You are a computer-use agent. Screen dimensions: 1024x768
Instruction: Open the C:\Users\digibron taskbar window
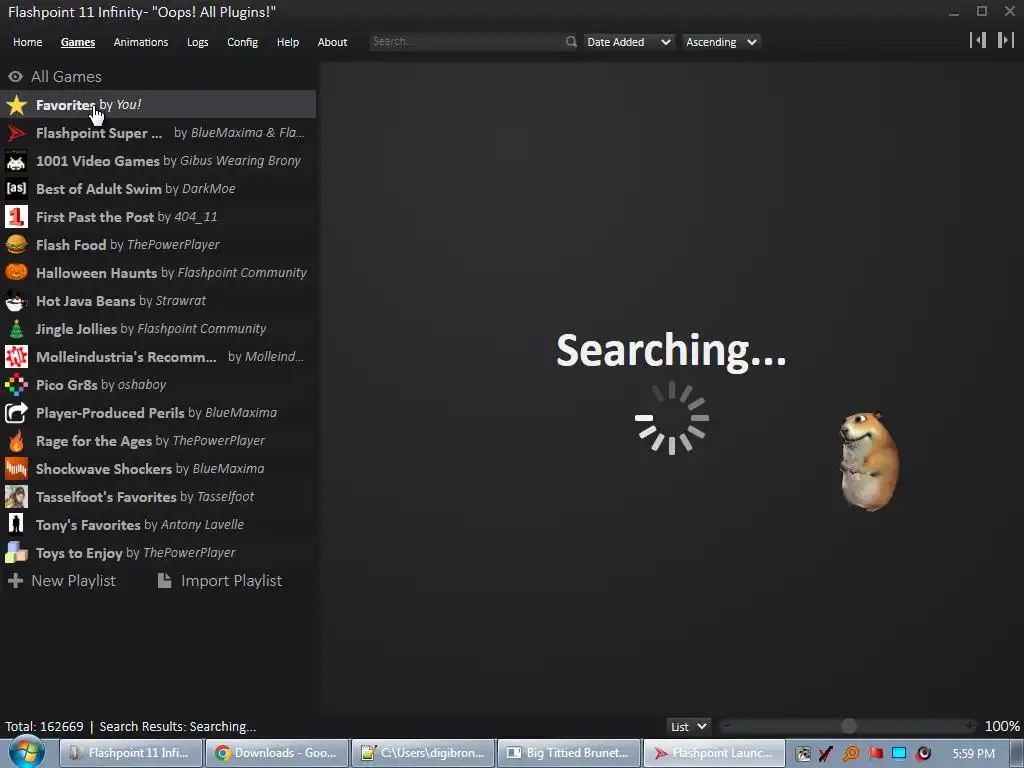pyautogui.click(x=423, y=753)
